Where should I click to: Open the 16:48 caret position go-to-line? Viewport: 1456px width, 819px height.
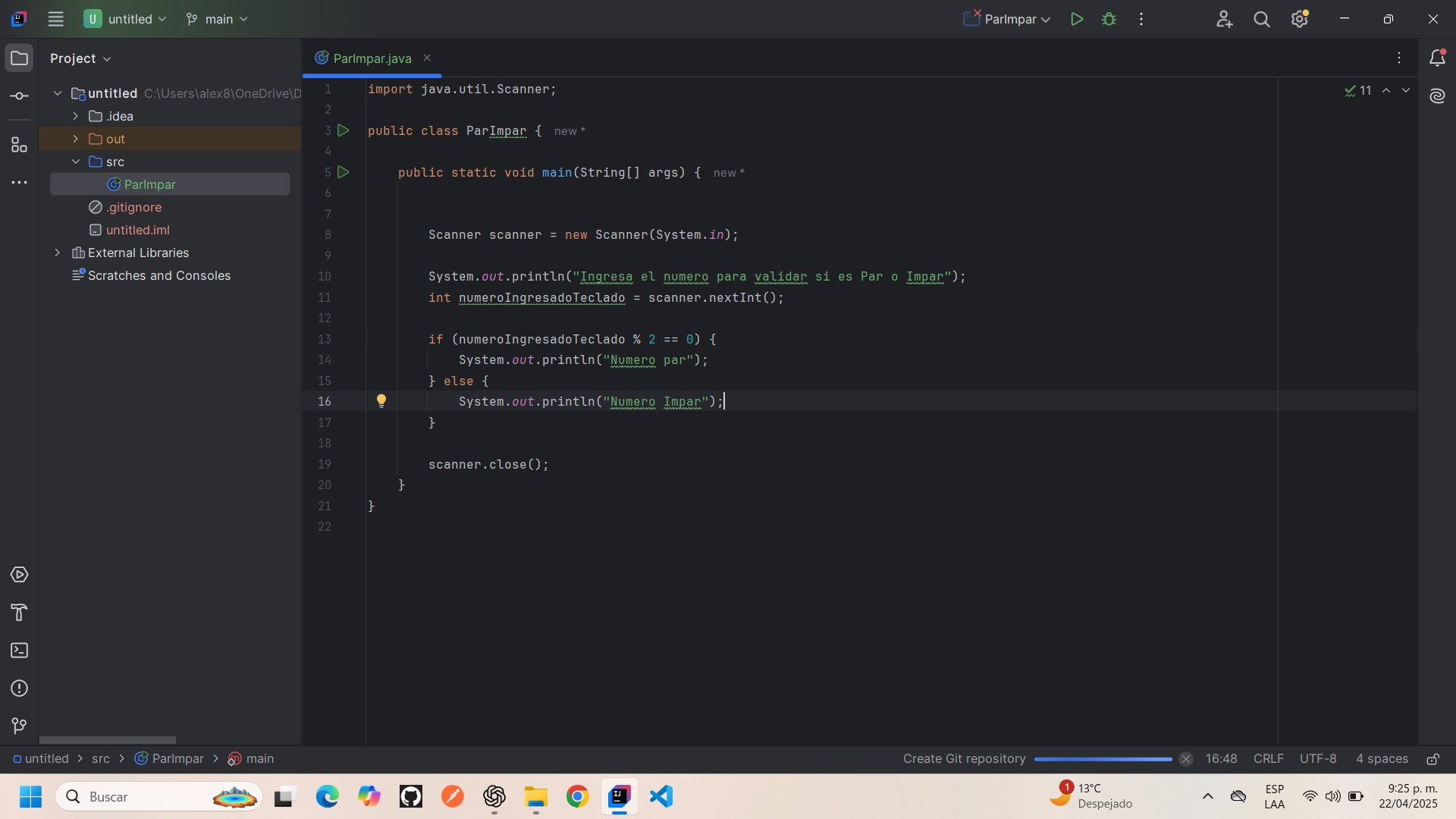point(1222,759)
